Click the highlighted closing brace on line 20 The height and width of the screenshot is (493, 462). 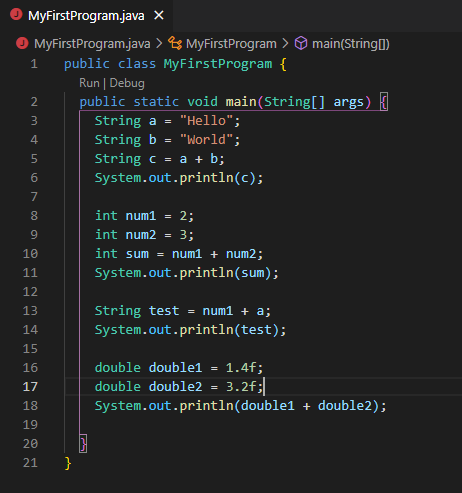click(x=83, y=444)
